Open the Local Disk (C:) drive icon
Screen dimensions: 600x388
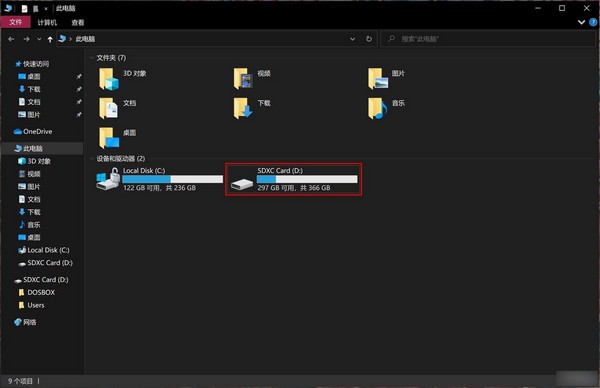pos(108,179)
